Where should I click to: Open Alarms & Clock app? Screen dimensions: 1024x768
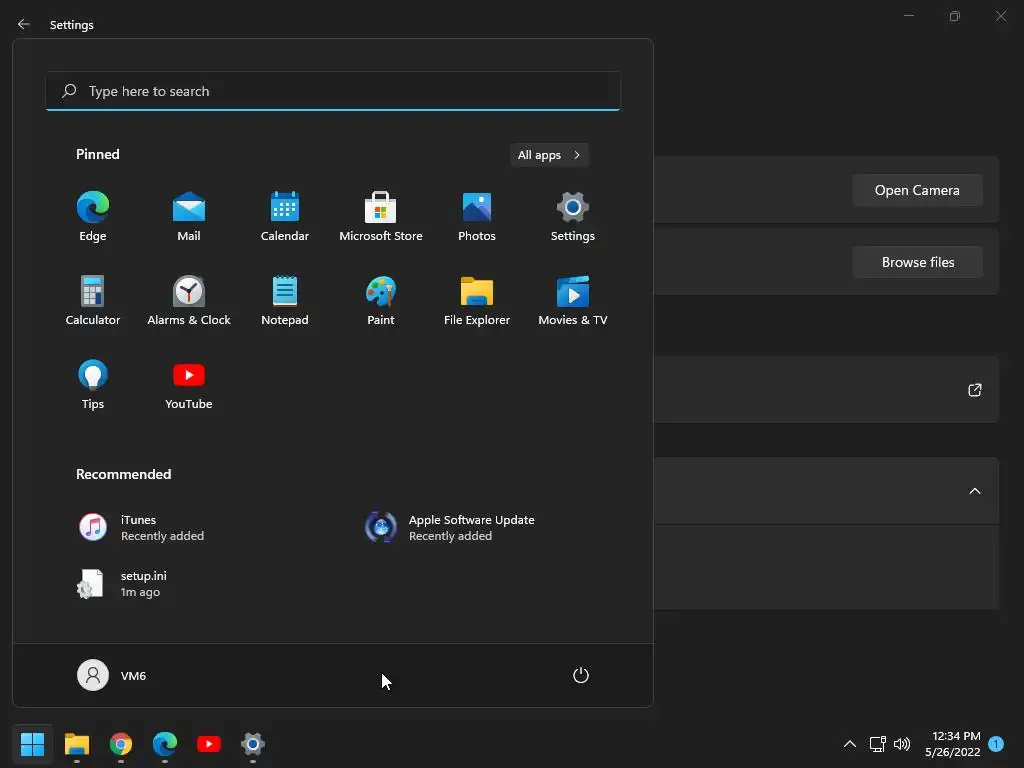[189, 300]
